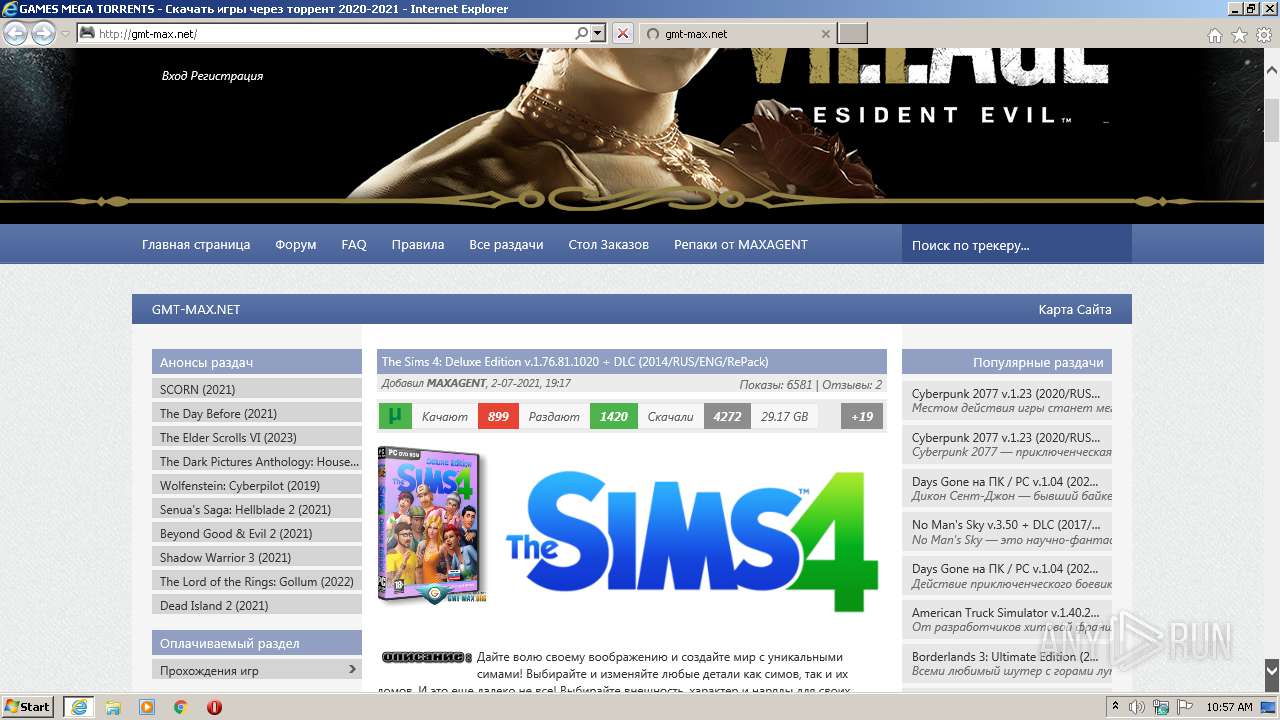1280x720 pixels.
Task: Open The Dark Pictures Anthology entry
Action: (257, 461)
